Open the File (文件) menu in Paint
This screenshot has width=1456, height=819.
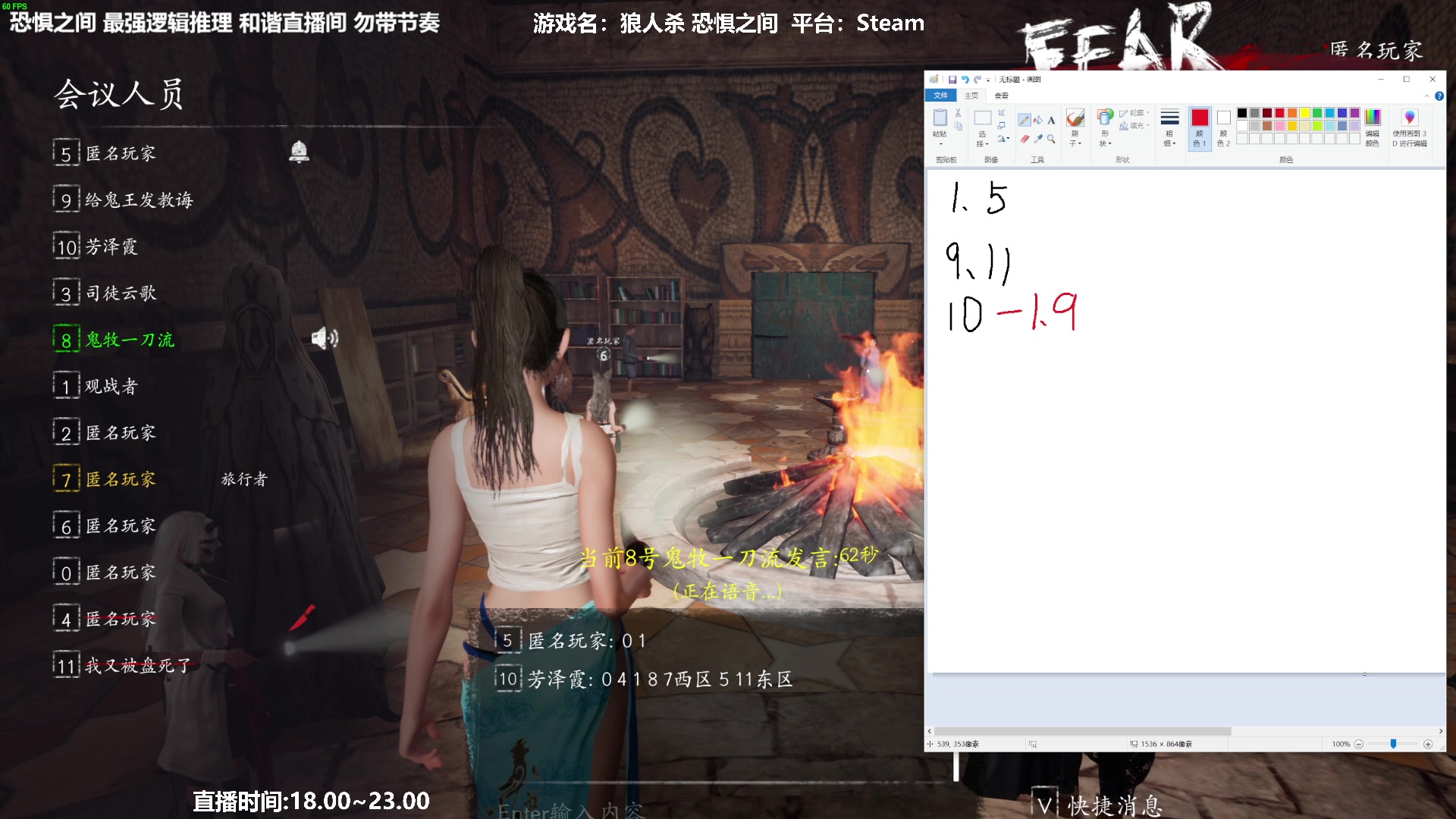941,96
